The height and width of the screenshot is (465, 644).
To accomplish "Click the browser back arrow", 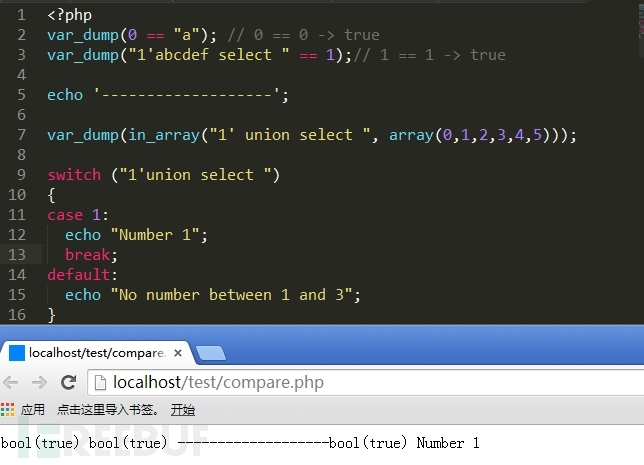I will pos(11,382).
